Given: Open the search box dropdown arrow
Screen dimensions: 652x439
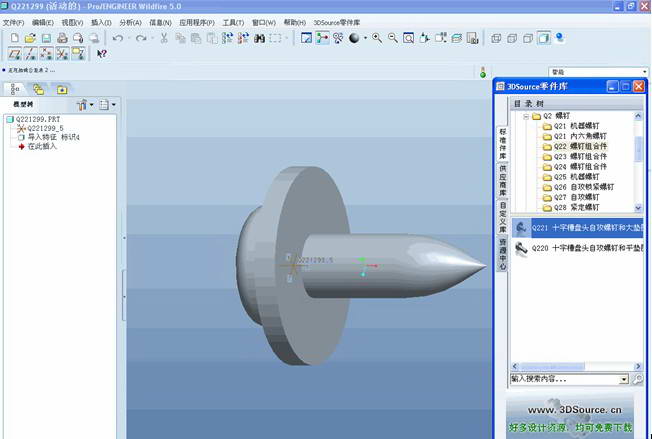Looking at the screenshot, I should pos(624,380).
